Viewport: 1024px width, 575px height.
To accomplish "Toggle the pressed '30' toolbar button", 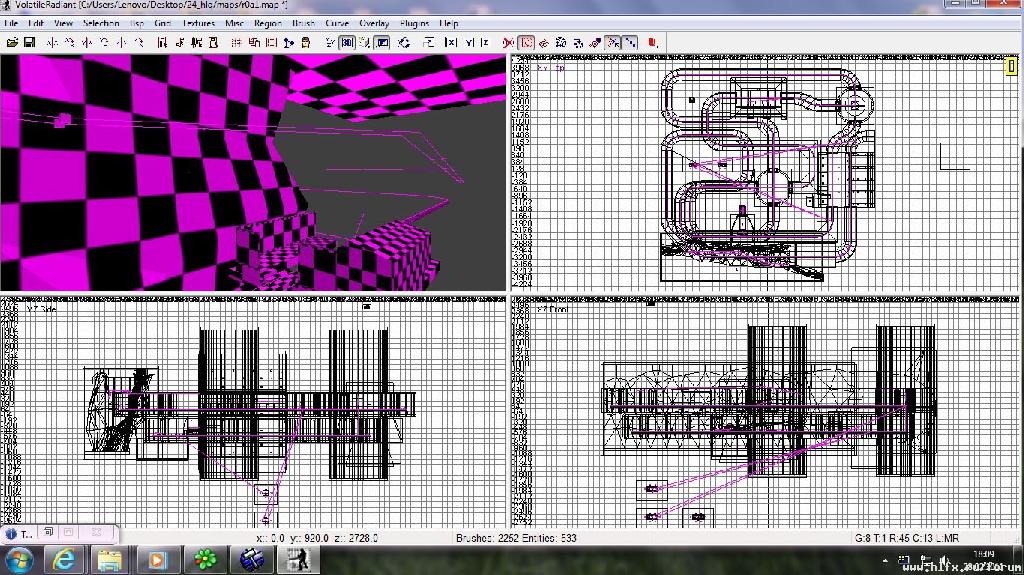I will click(347, 43).
